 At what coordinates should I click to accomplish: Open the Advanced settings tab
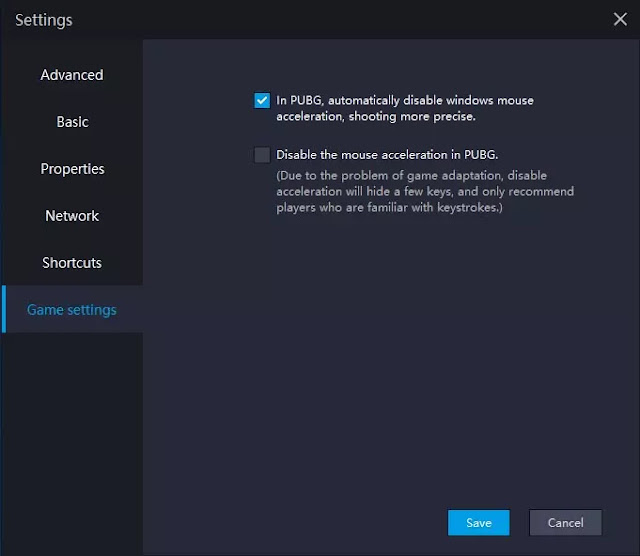(72, 75)
